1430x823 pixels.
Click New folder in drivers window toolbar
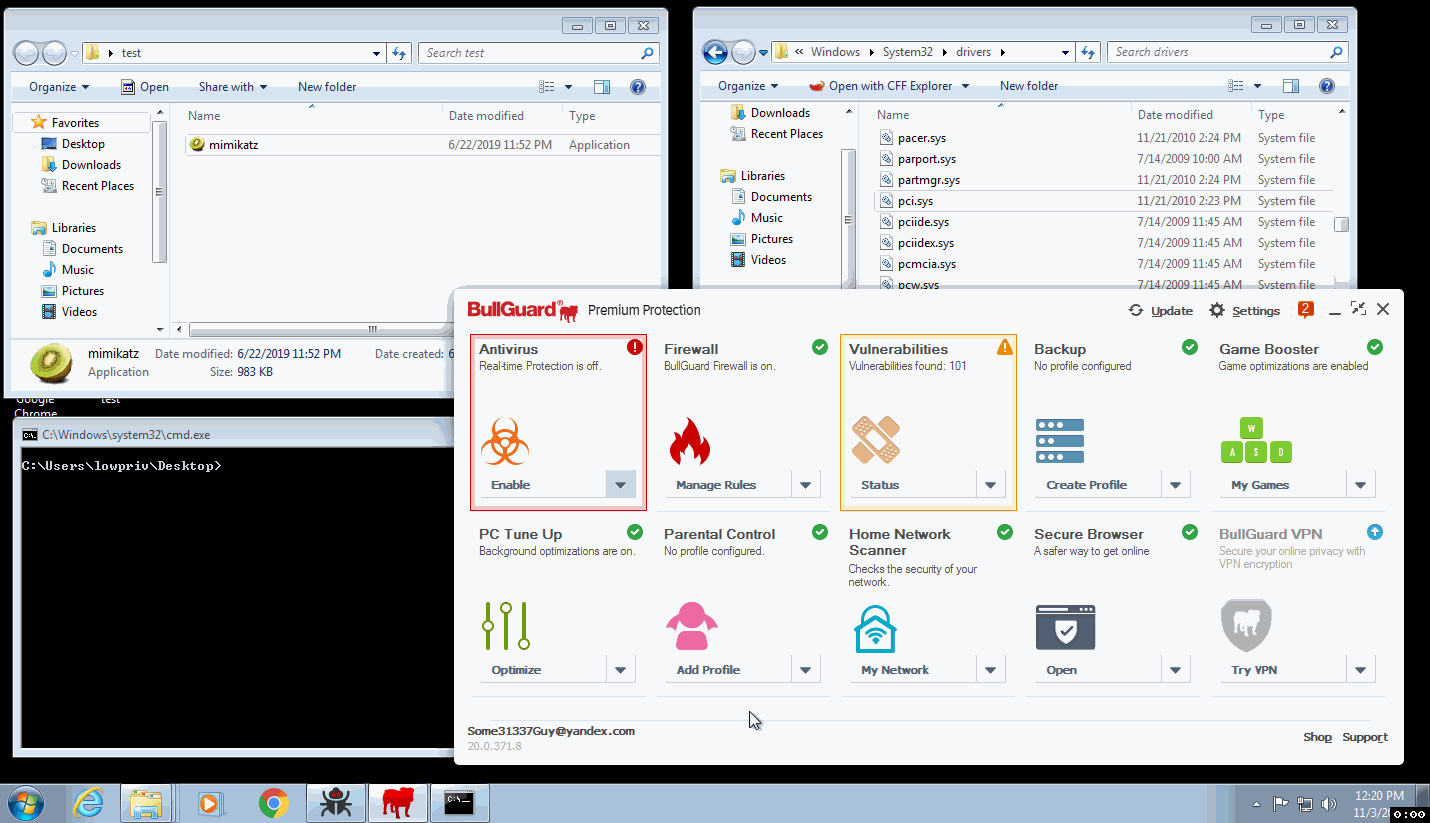[x=1029, y=86]
